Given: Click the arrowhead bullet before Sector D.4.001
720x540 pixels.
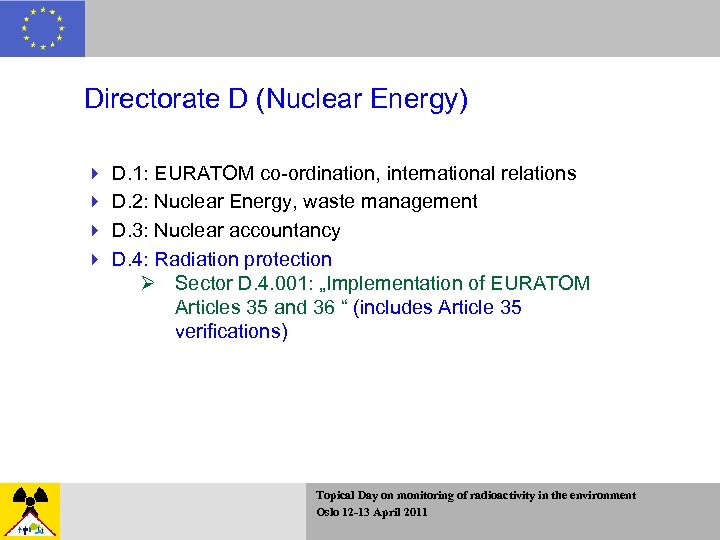Looking at the screenshot, I should pyautogui.click(x=148, y=283).
